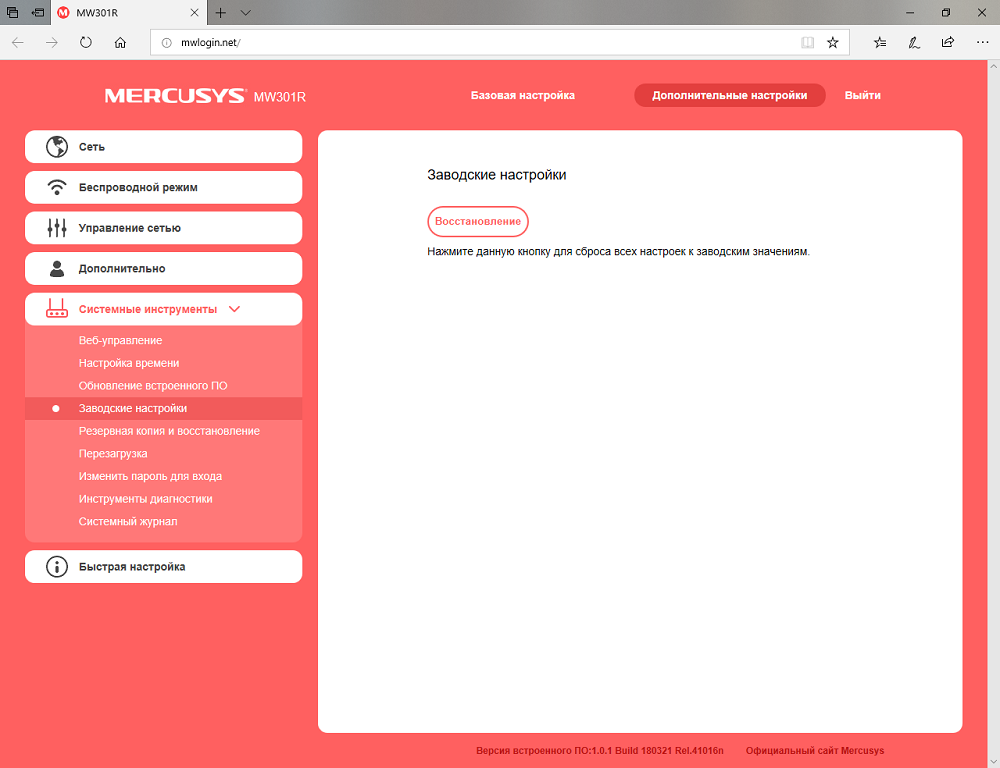Open browser settings and more menu
The width and height of the screenshot is (1000, 768).
point(982,43)
